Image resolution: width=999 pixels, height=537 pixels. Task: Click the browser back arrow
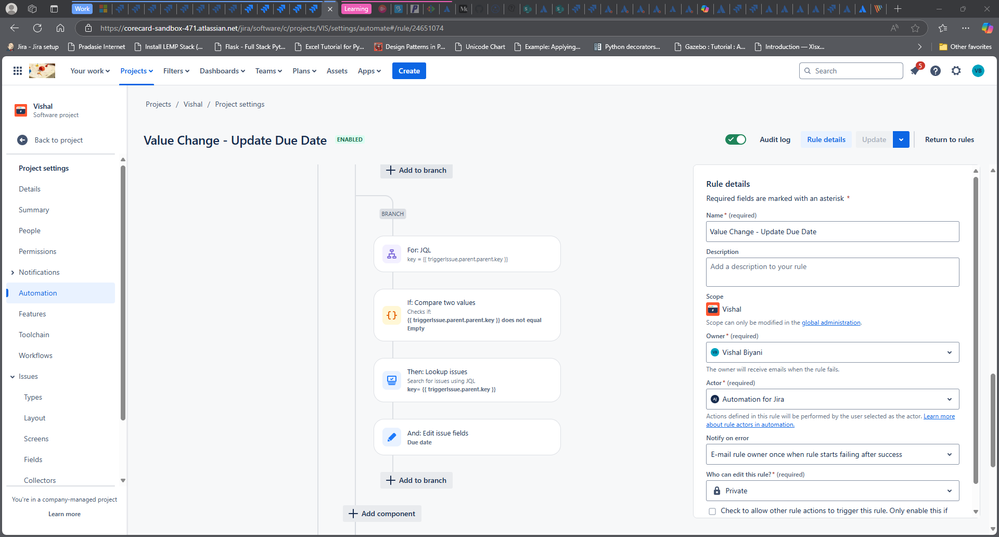tap(15, 28)
